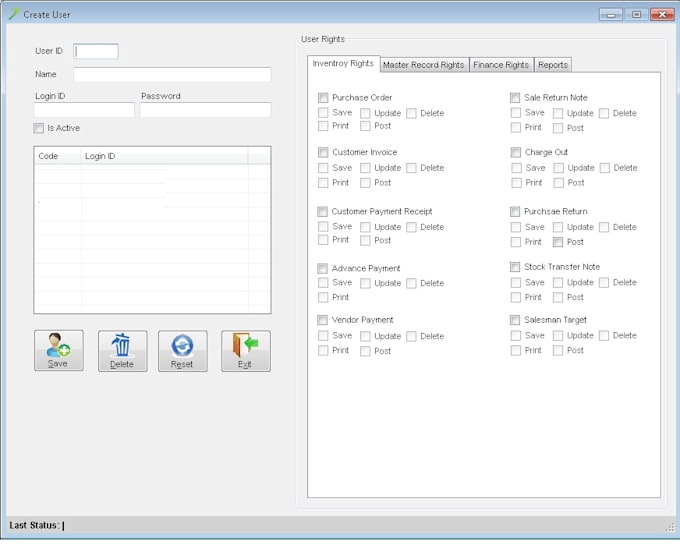680x552 pixels.
Task: Click the Delete trash bin icon button
Action: click(x=122, y=351)
